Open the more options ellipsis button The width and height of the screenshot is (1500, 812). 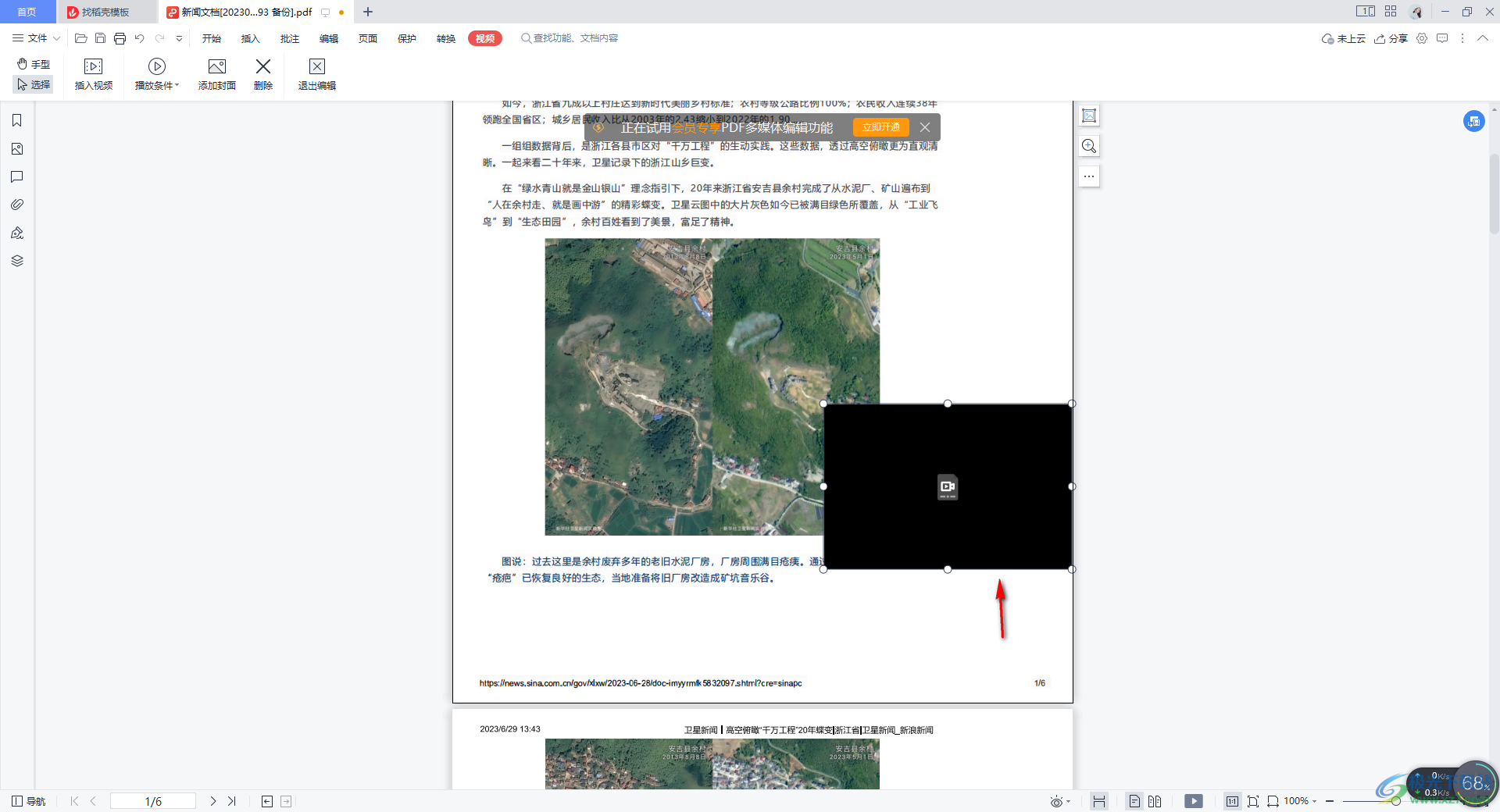coord(1089,176)
